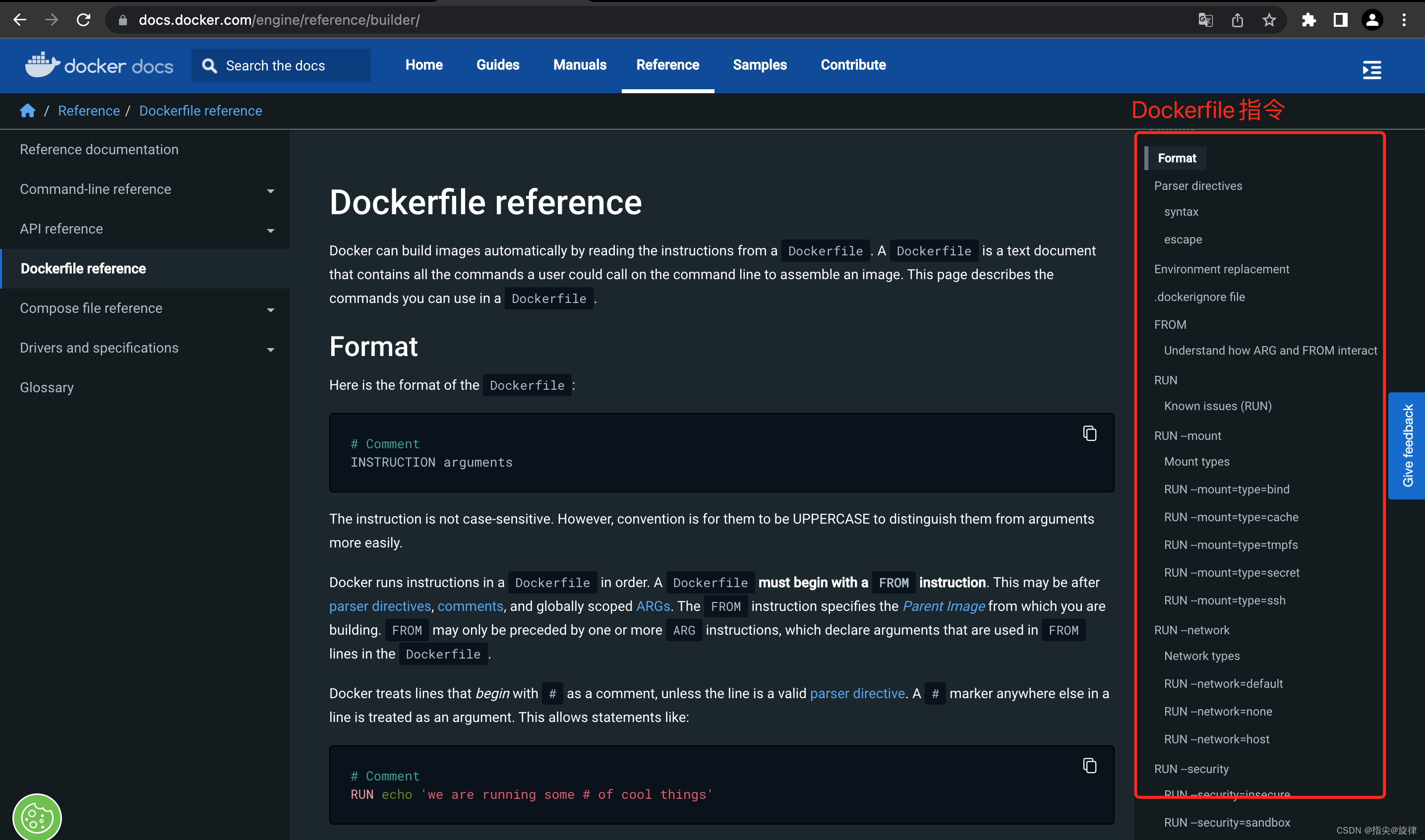Click the Google Translate page icon
Viewport: 1425px width, 840px height.
point(1205,20)
